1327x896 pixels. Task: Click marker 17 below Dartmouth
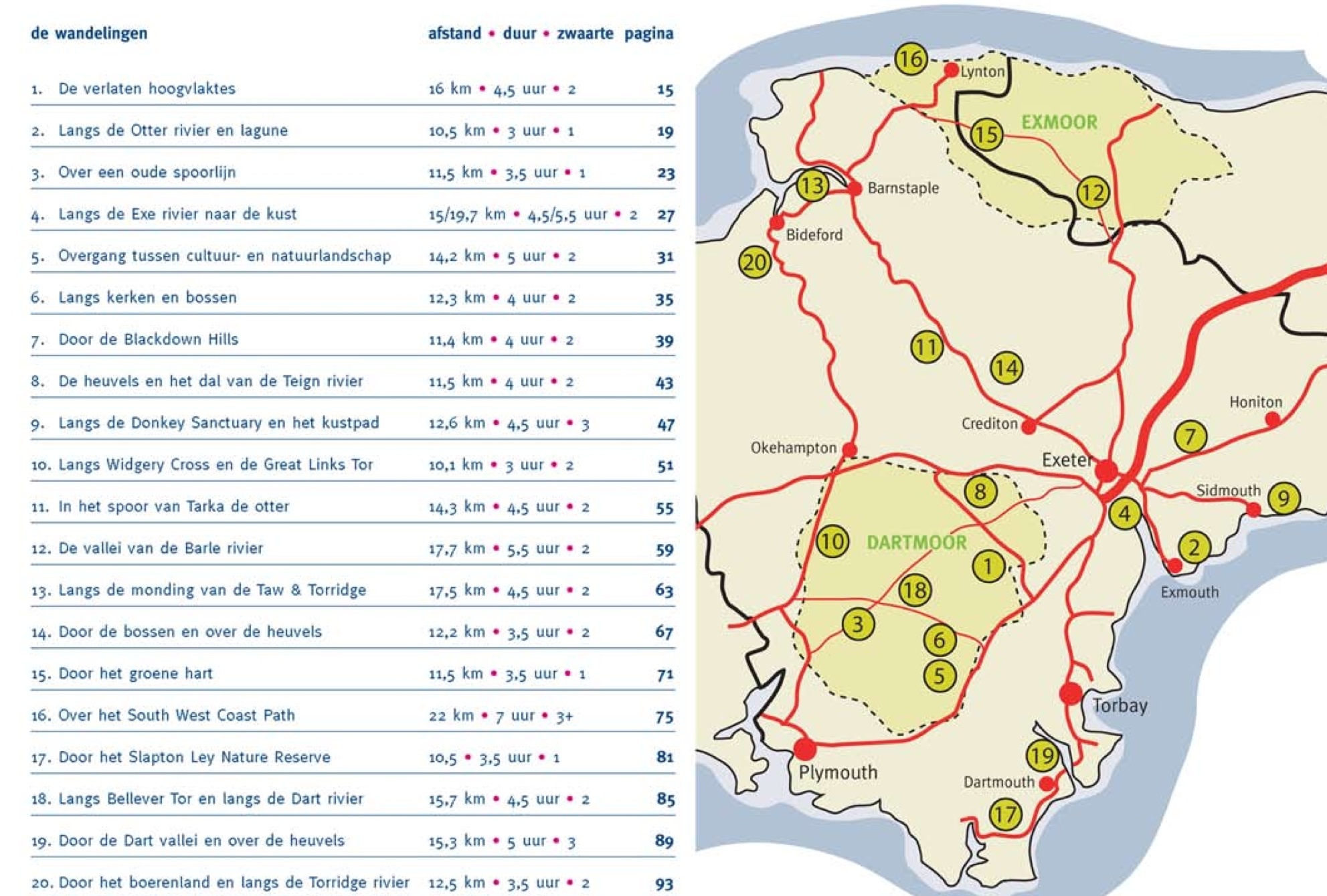click(x=1005, y=814)
